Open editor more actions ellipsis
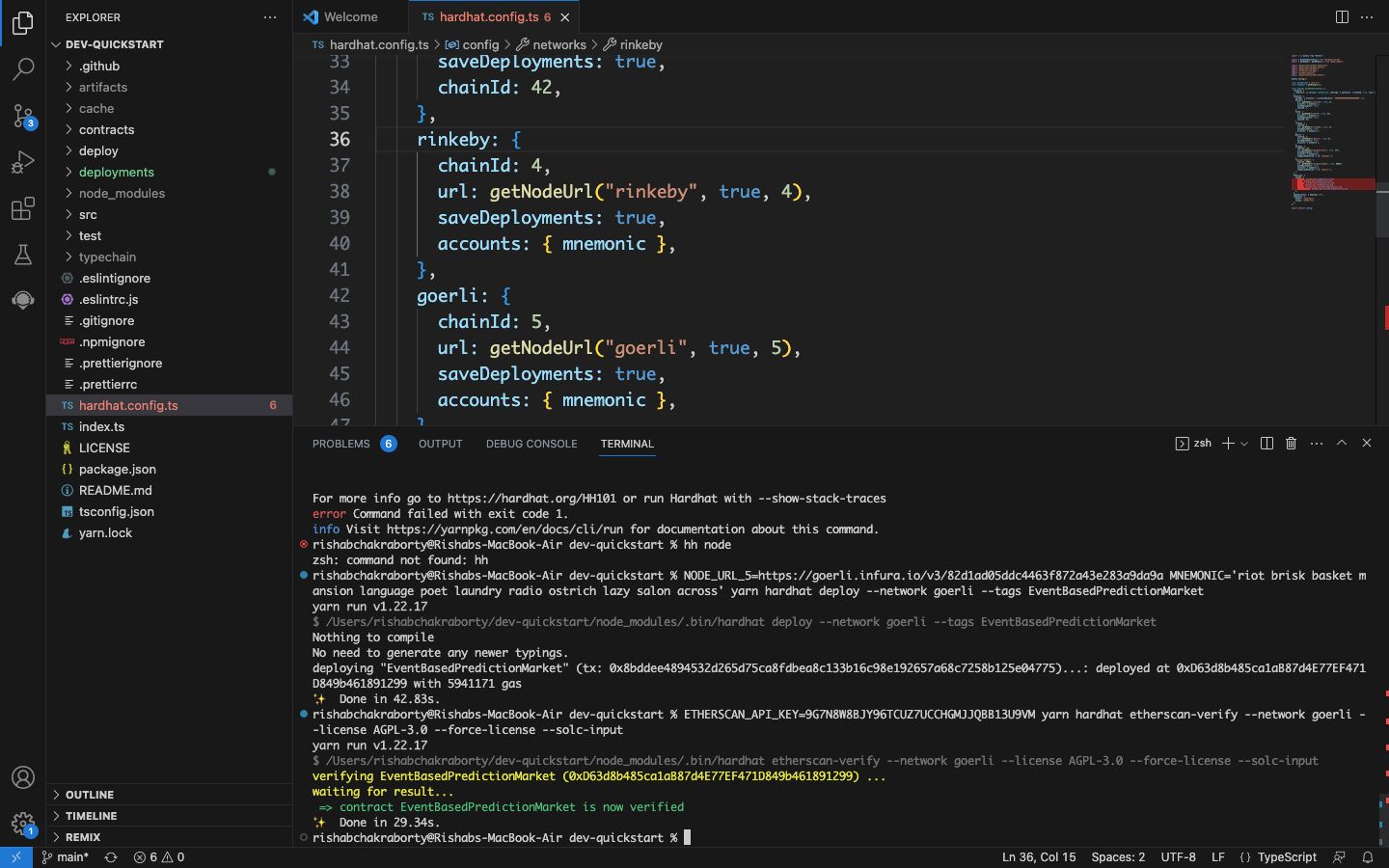This screenshot has height=868, width=1389. click(x=1367, y=16)
